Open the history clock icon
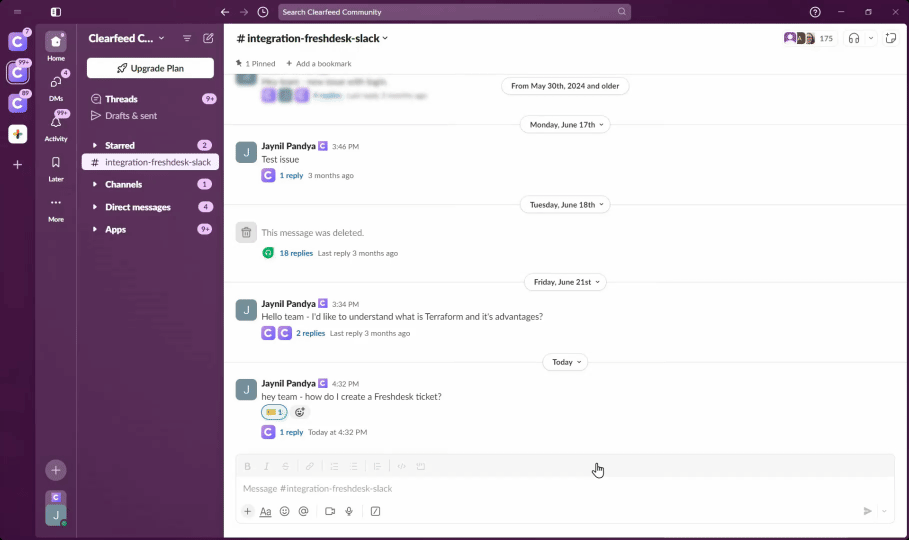Screen dimensions: 909x540 click(x=262, y=12)
